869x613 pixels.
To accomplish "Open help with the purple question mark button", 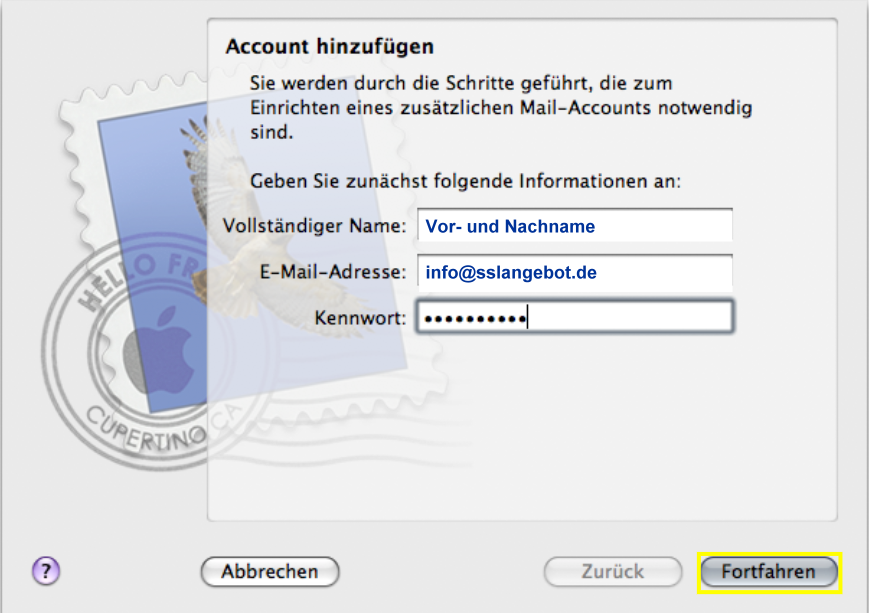I will (46, 571).
